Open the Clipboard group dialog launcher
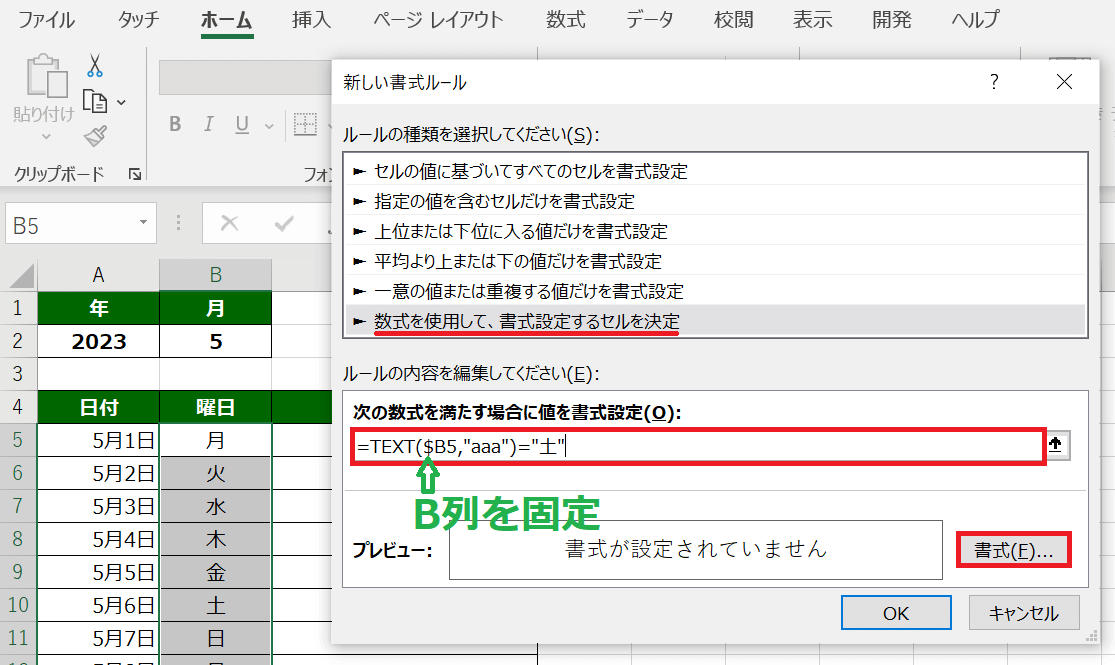Screen dimensions: 1115x665 point(135,174)
